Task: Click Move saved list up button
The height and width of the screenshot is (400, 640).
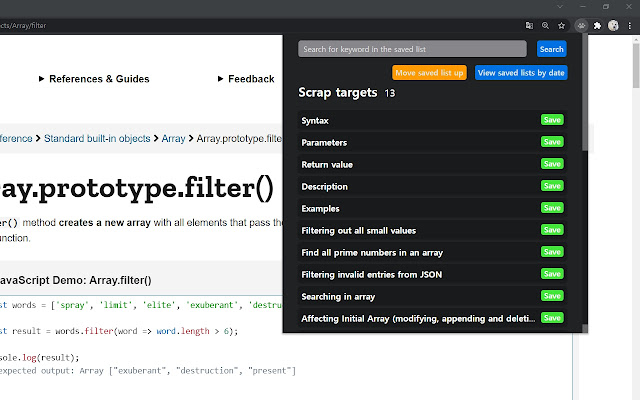Action: pos(429,73)
